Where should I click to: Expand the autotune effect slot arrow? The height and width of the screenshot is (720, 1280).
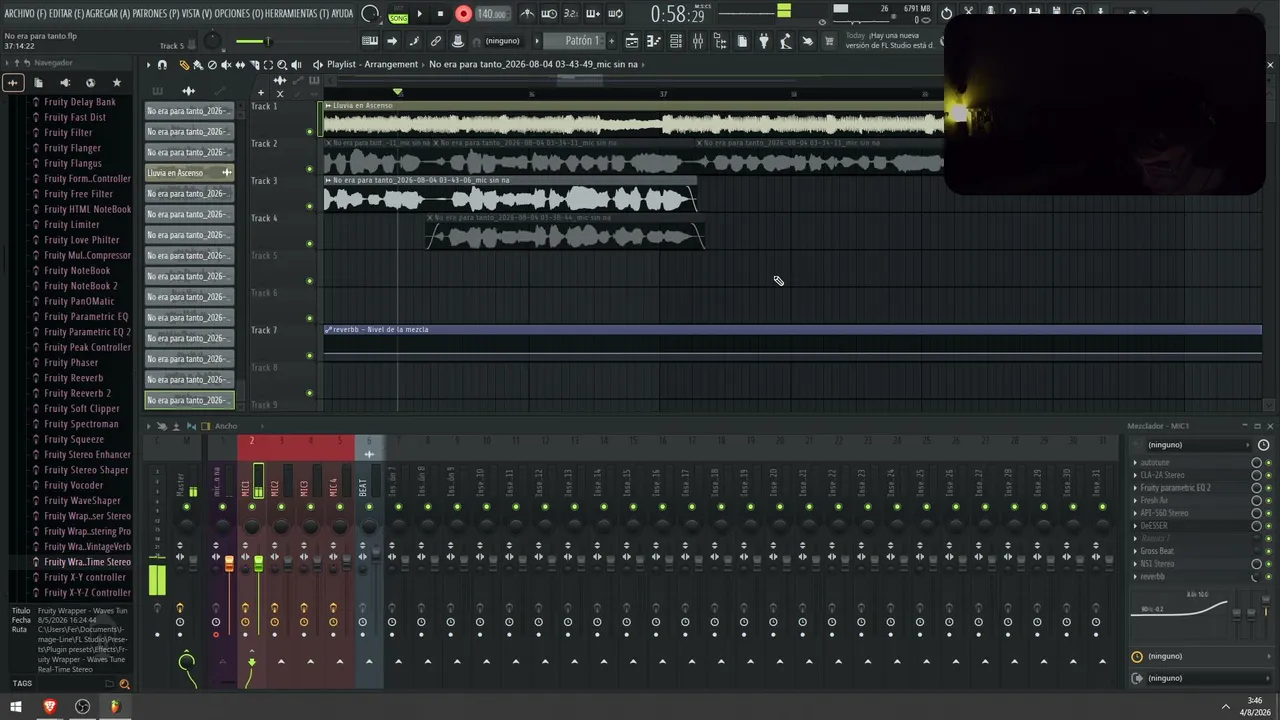pyautogui.click(x=1135, y=463)
